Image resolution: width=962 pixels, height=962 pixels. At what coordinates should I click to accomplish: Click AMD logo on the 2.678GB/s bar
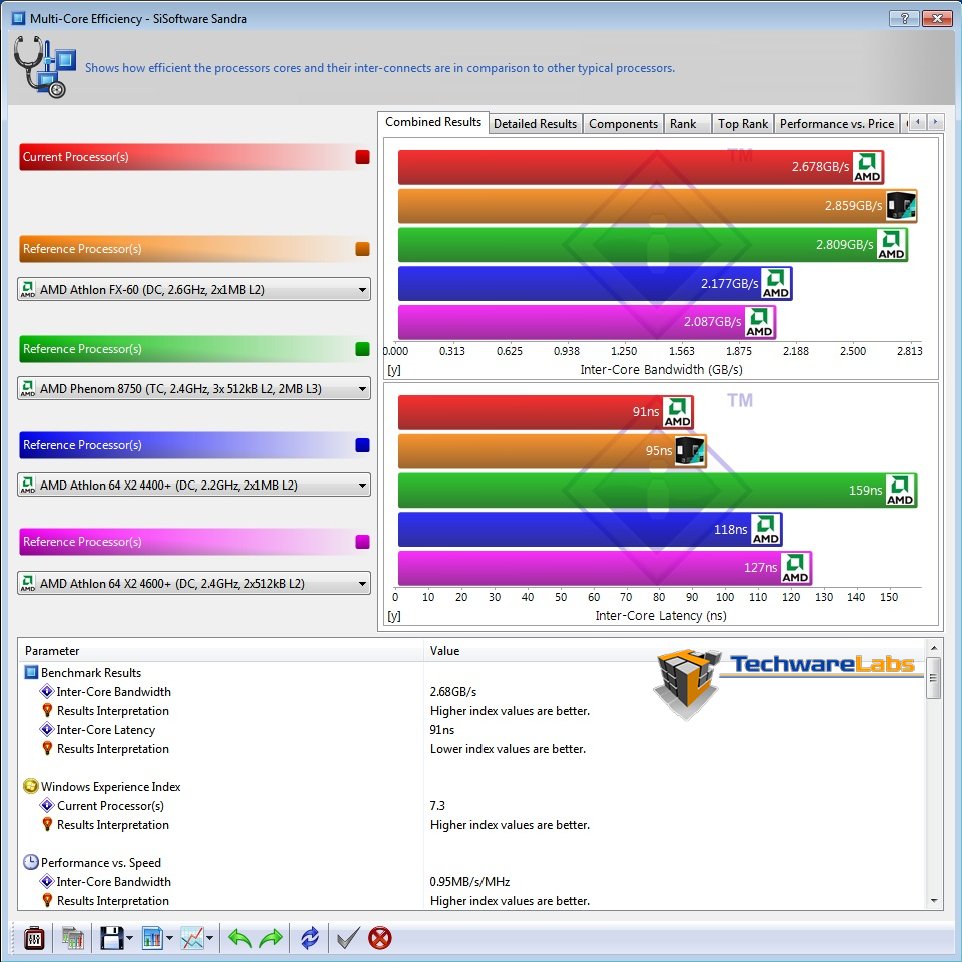click(x=868, y=167)
